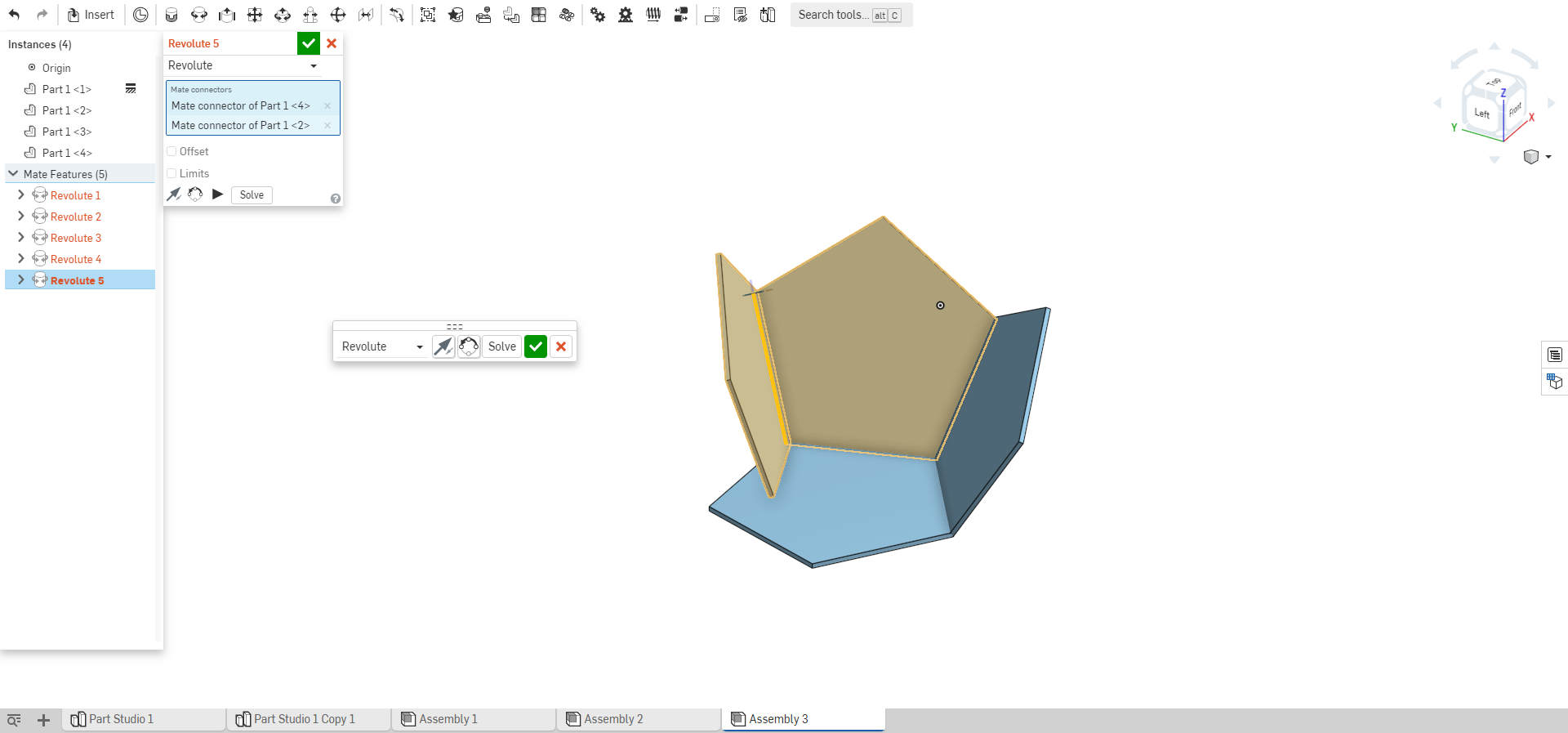The width and height of the screenshot is (1568, 733).
Task: Animate the mate with play arrow
Action: [217, 194]
